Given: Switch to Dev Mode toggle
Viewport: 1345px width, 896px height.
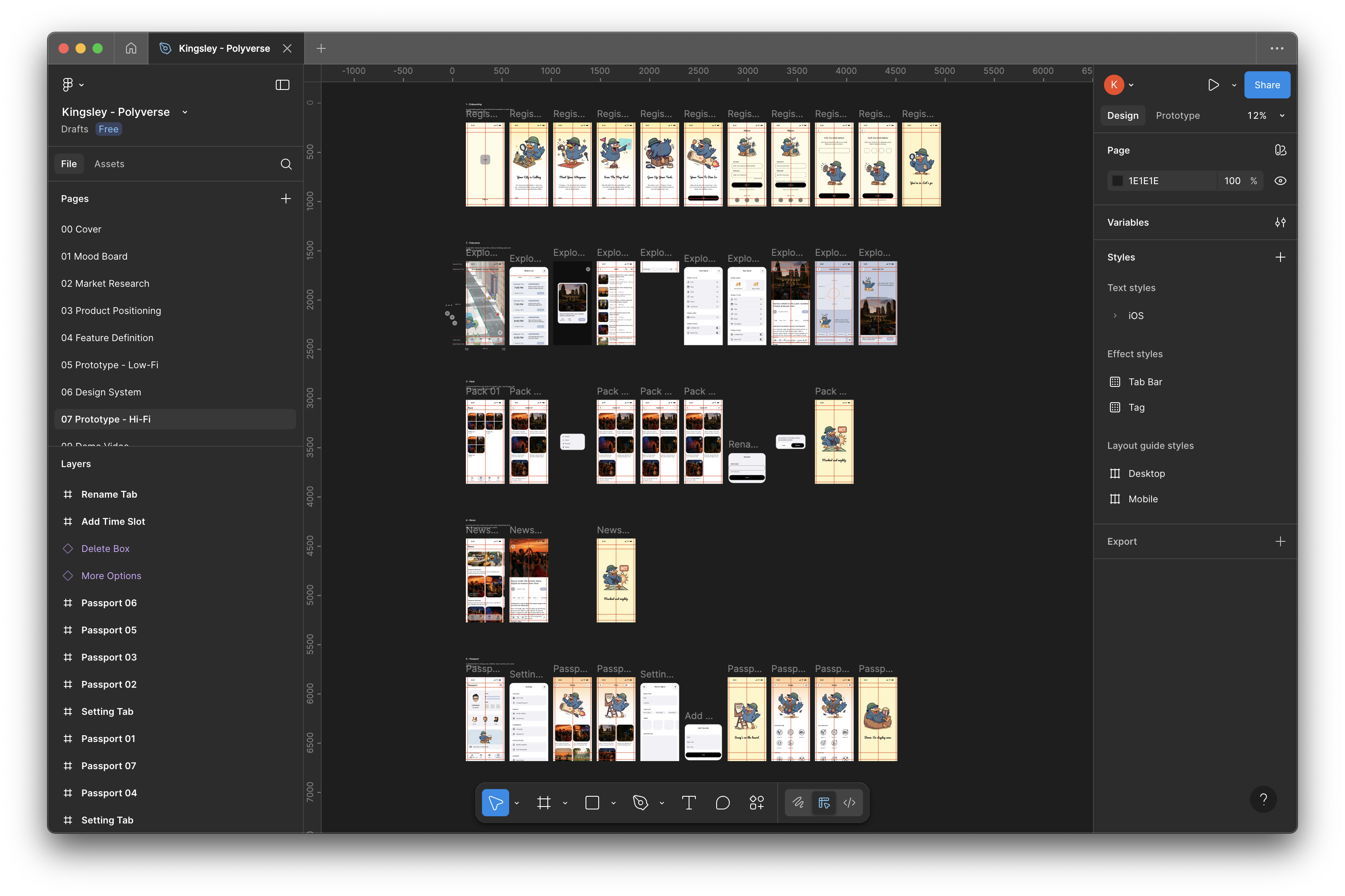Looking at the screenshot, I should [849, 803].
